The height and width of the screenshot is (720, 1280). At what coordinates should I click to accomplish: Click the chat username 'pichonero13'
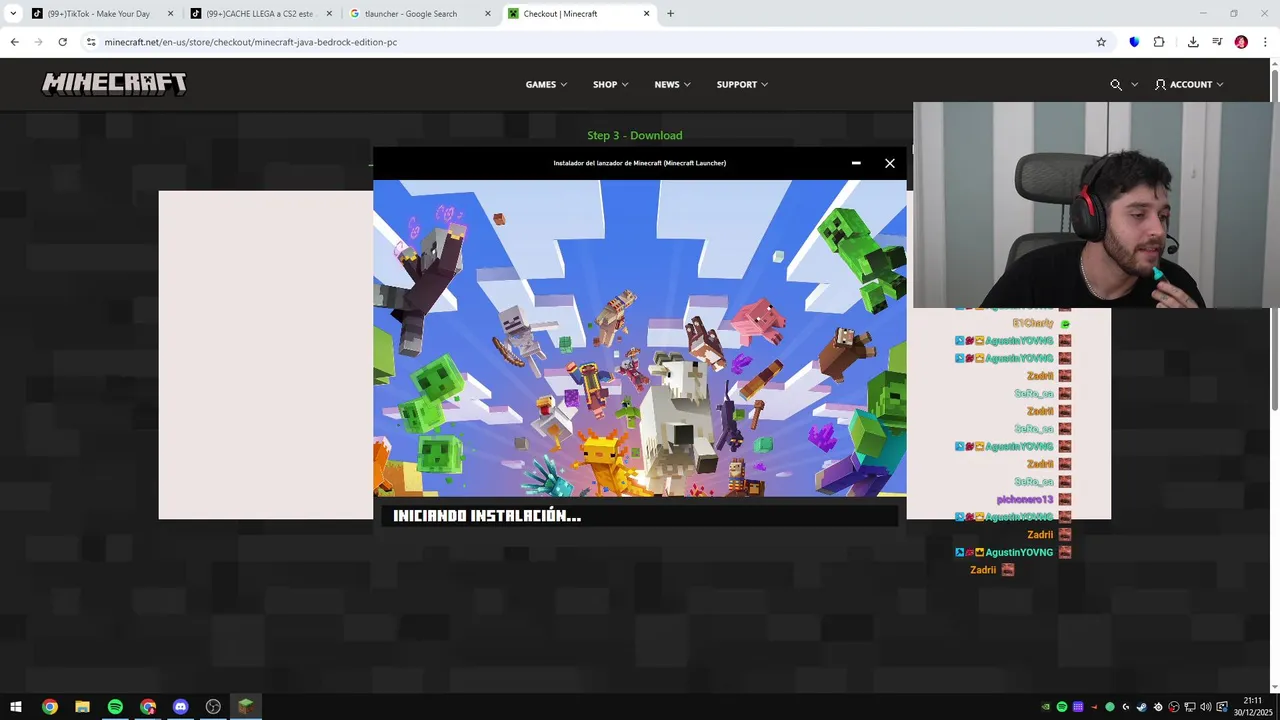[1025, 499]
